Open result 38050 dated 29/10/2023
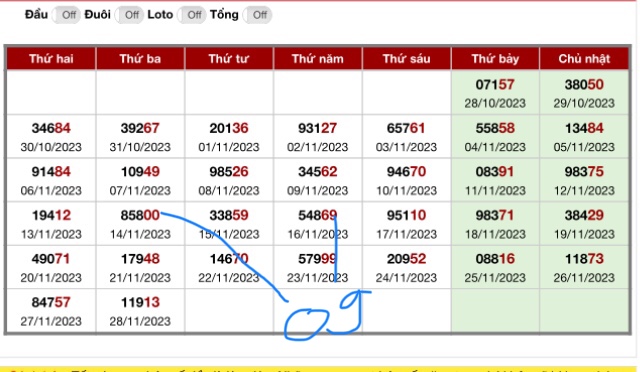This screenshot has height=372, width=640. click(x=584, y=93)
